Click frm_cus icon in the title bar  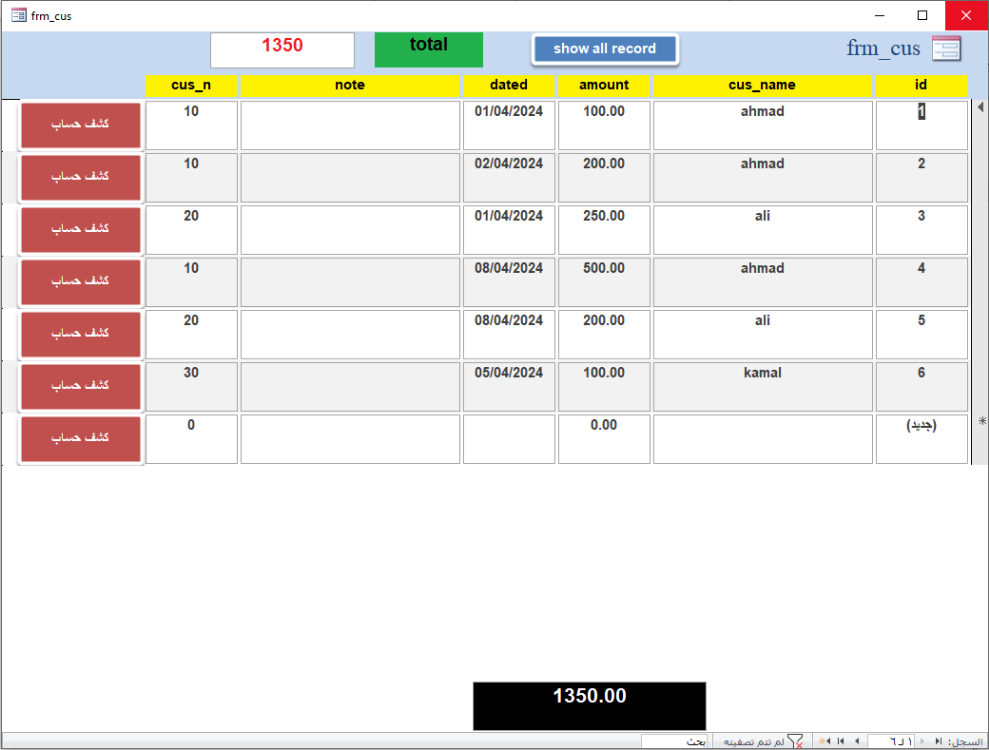coord(19,16)
